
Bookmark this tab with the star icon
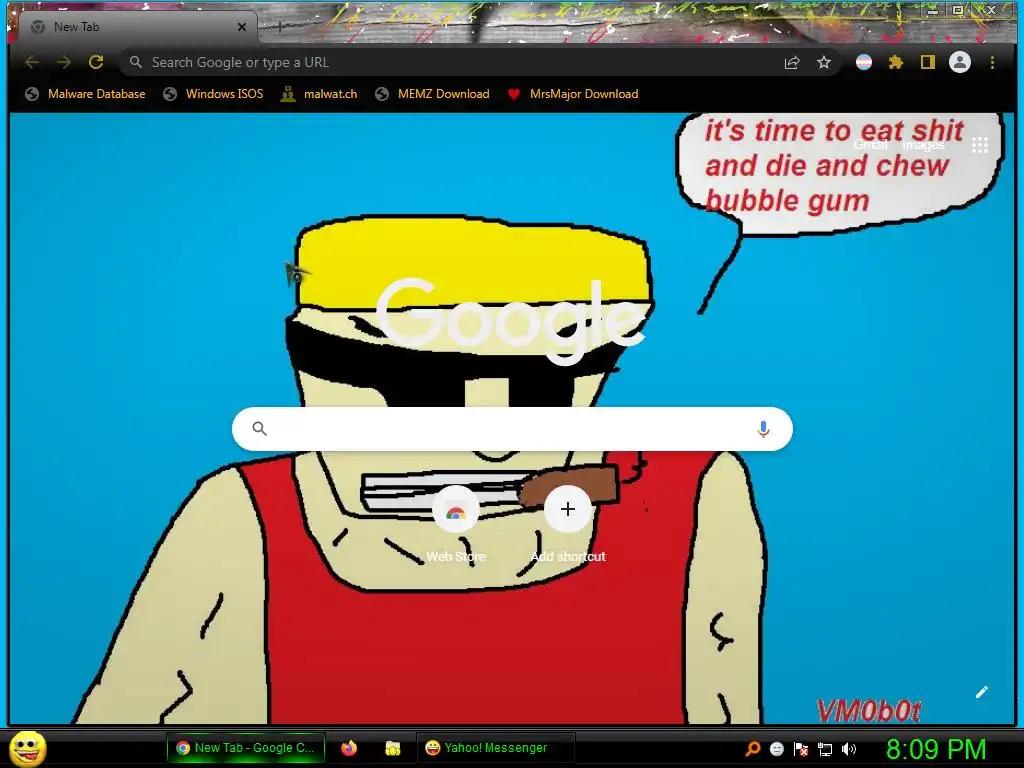point(824,62)
